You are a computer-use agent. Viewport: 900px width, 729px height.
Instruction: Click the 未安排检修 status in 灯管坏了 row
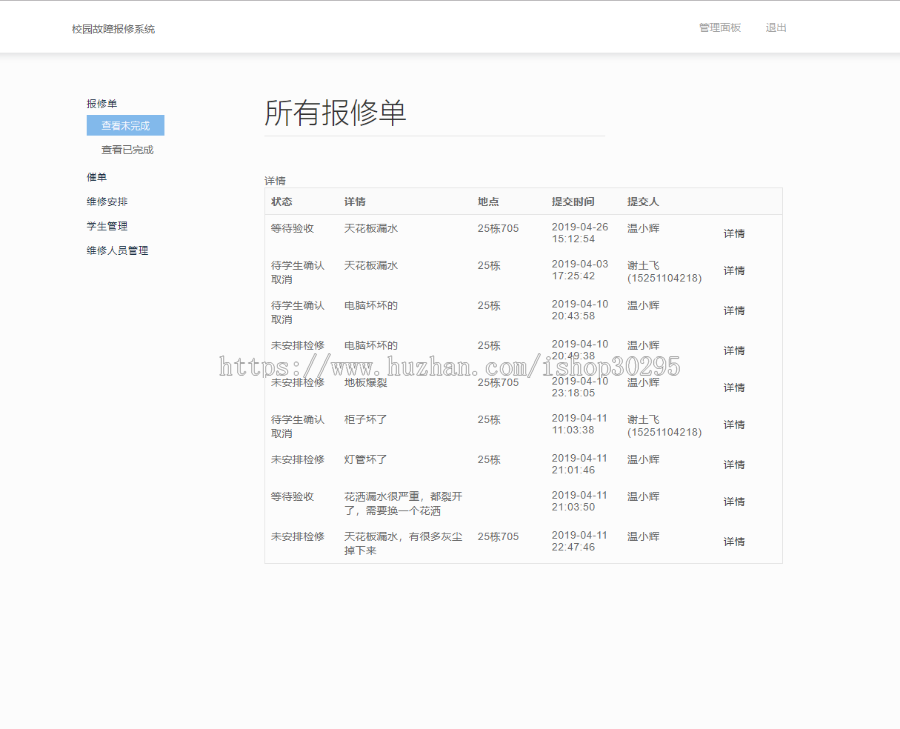coord(297,459)
